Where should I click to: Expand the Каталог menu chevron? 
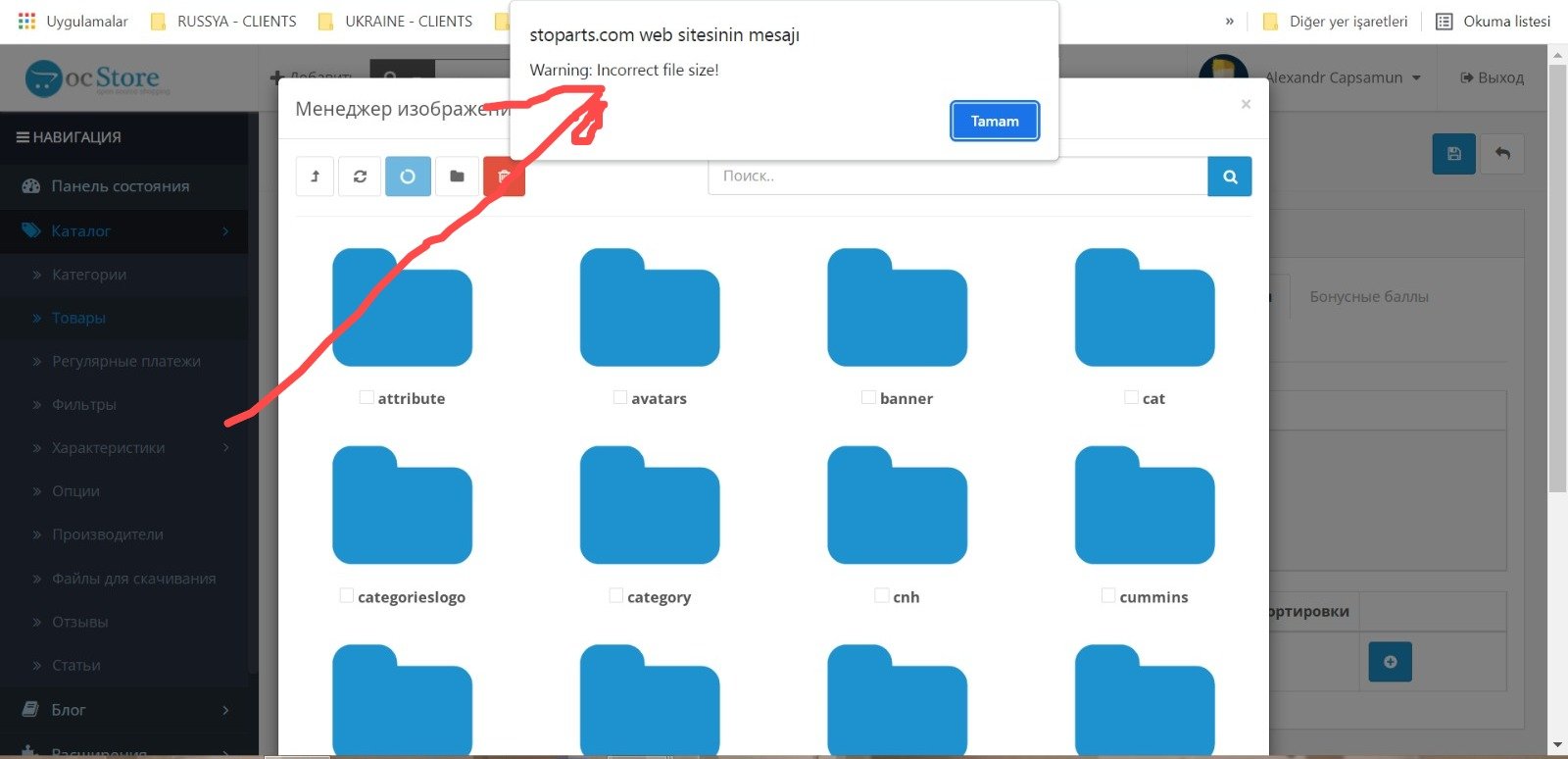pos(225,231)
